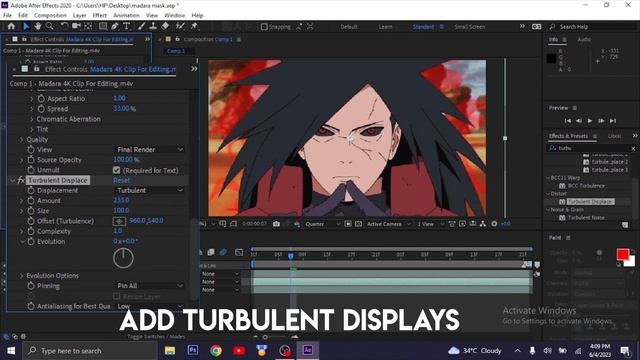Open YouTube app from the taskbar
The width and height of the screenshot is (640, 360).
point(239,350)
